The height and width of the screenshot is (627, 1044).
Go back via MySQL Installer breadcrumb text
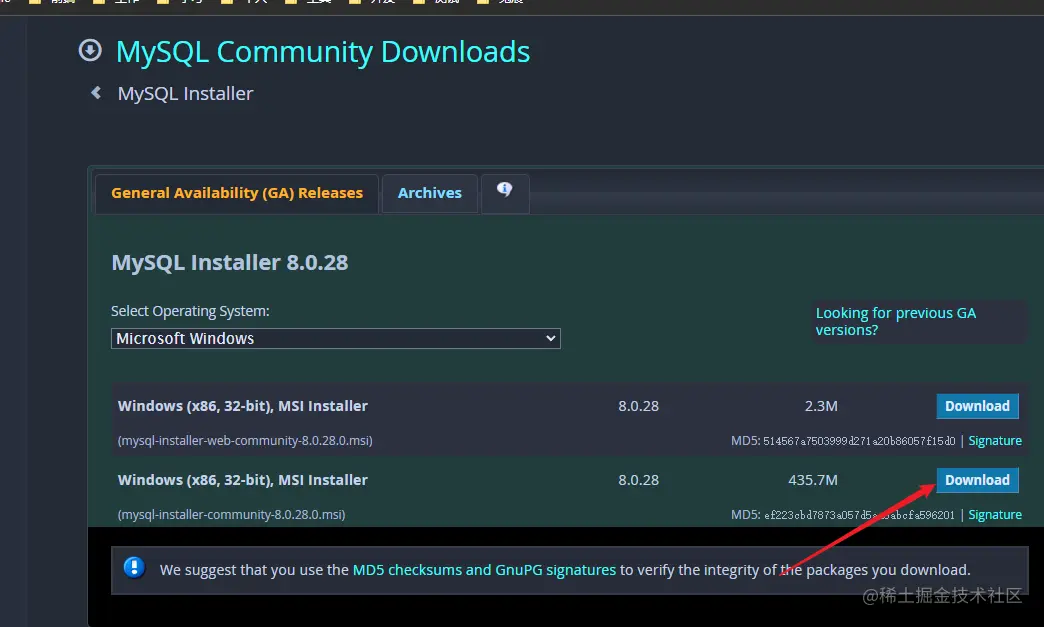(x=185, y=93)
